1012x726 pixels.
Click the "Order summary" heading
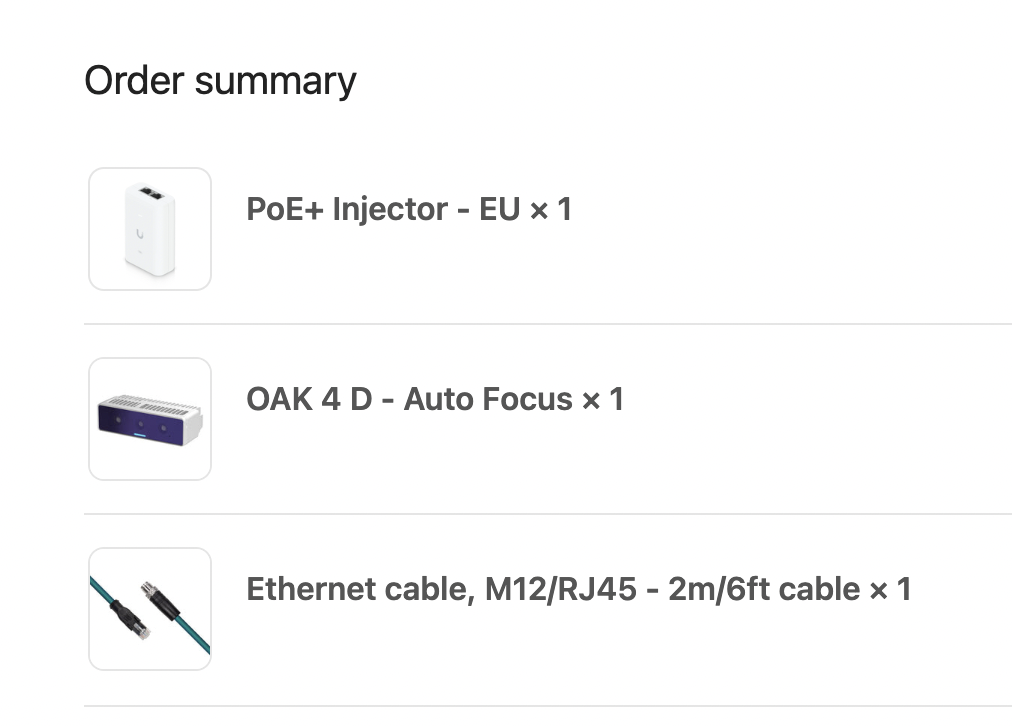pyautogui.click(x=220, y=81)
